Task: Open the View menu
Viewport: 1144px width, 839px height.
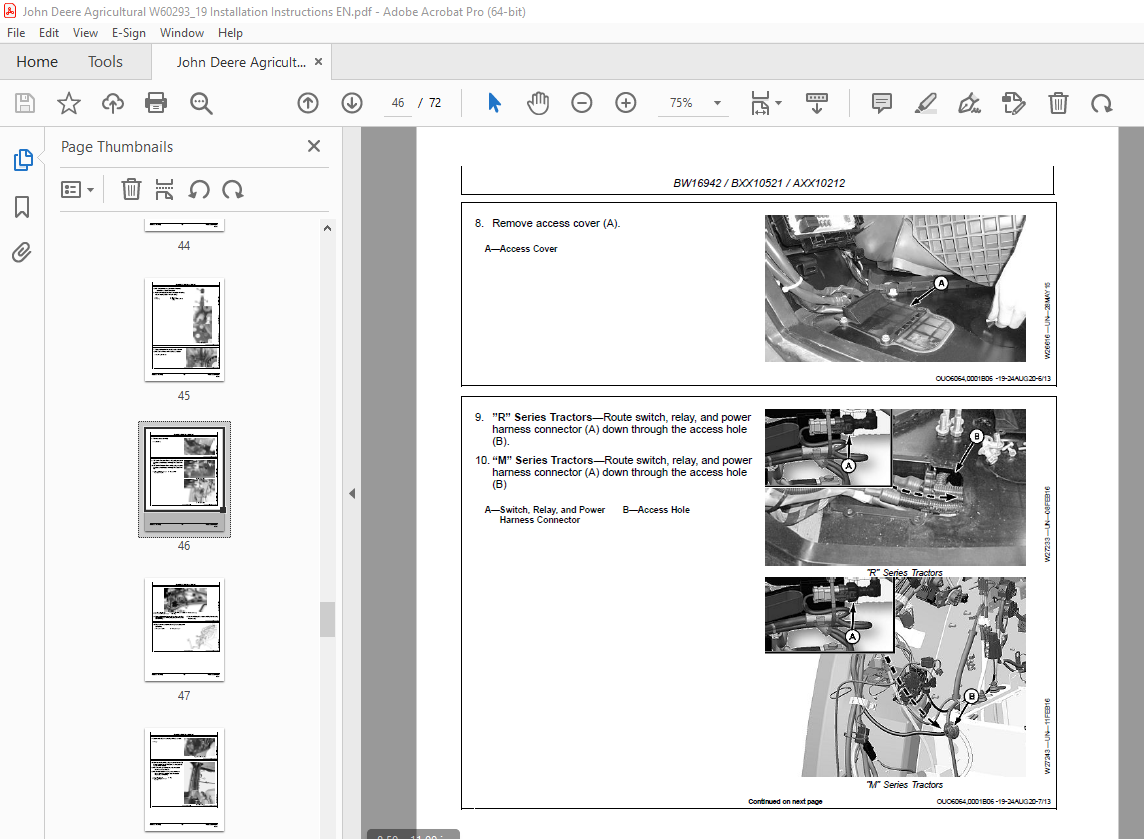Action: tap(85, 33)
